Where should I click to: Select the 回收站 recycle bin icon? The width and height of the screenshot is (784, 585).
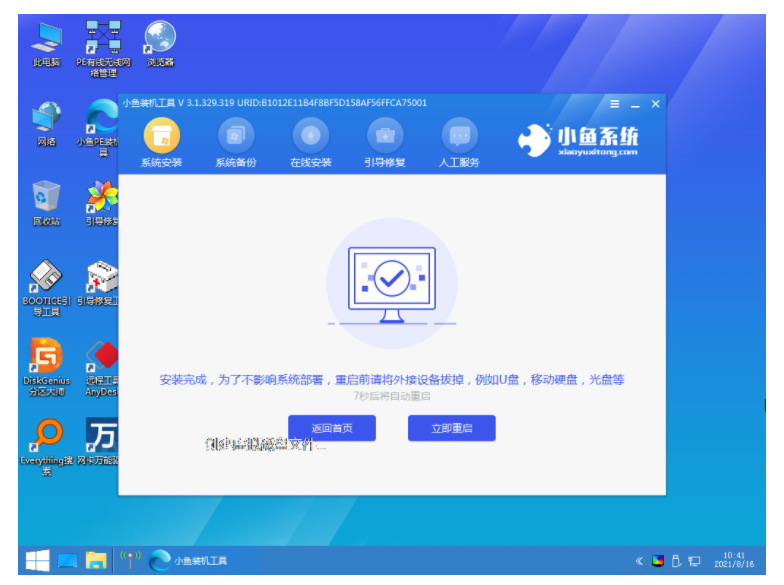pyautogui.click(x=46, y=204)
